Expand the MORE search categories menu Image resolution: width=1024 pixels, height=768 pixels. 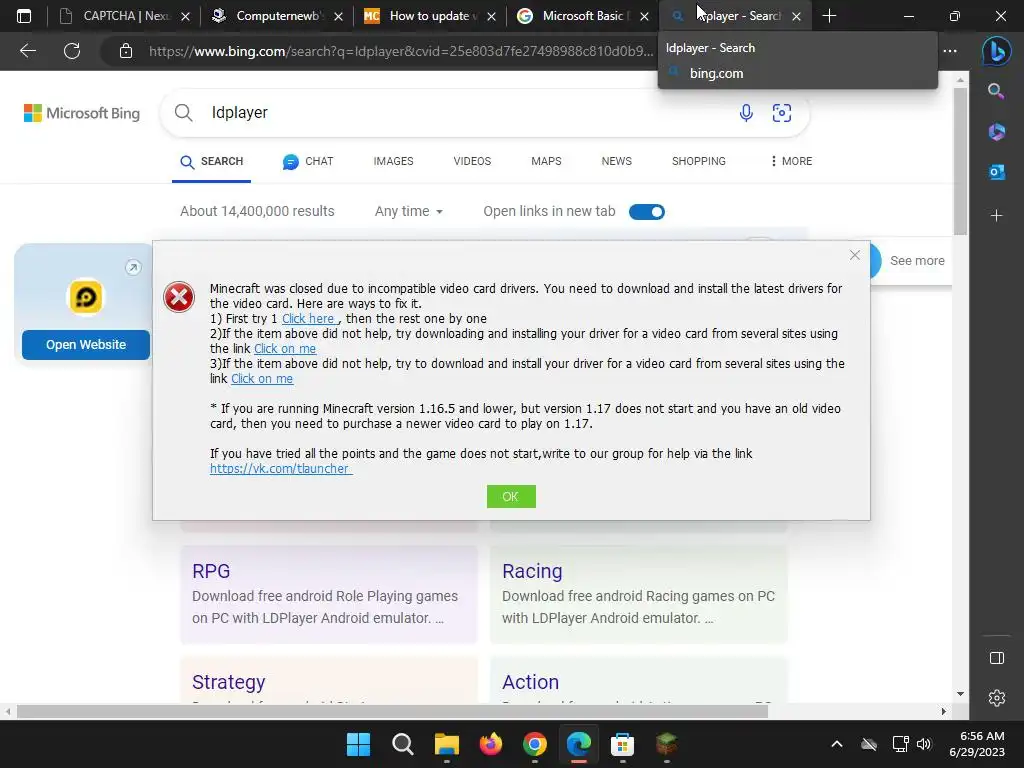(x=791, y=161)
